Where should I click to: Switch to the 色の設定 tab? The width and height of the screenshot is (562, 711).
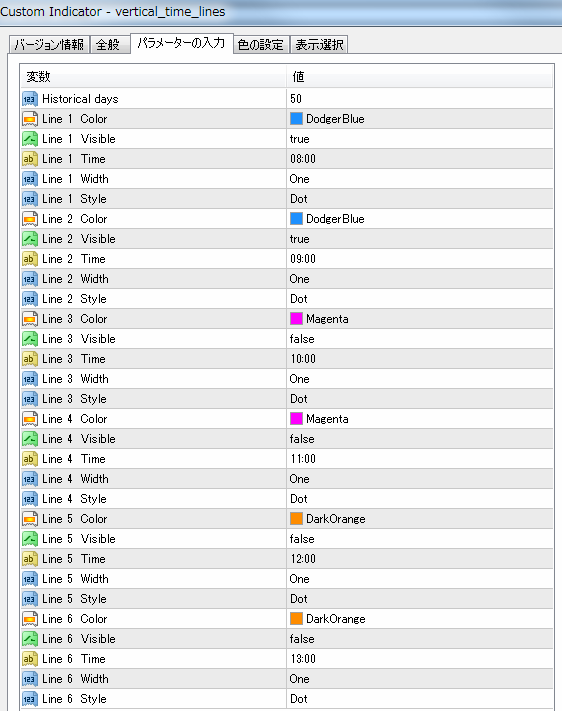[261, 44]
